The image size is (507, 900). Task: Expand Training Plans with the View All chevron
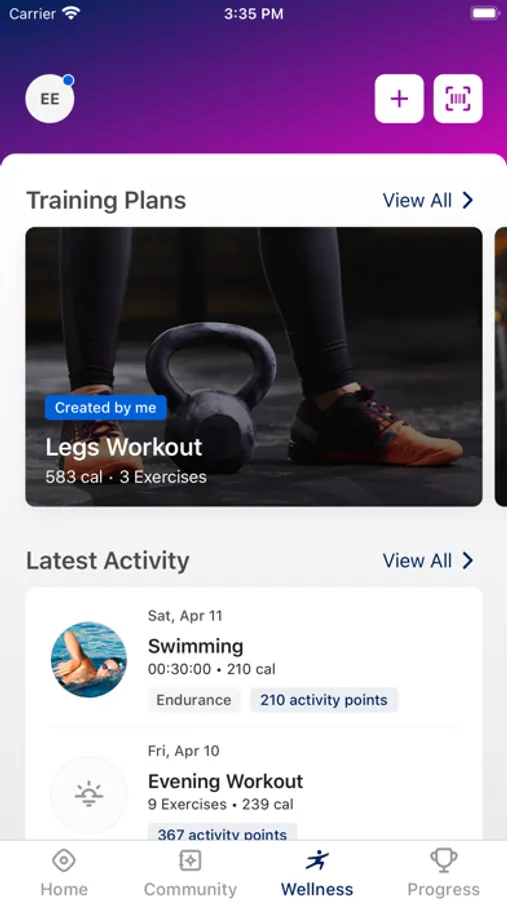pyautogui.click(x=468, y=200)
